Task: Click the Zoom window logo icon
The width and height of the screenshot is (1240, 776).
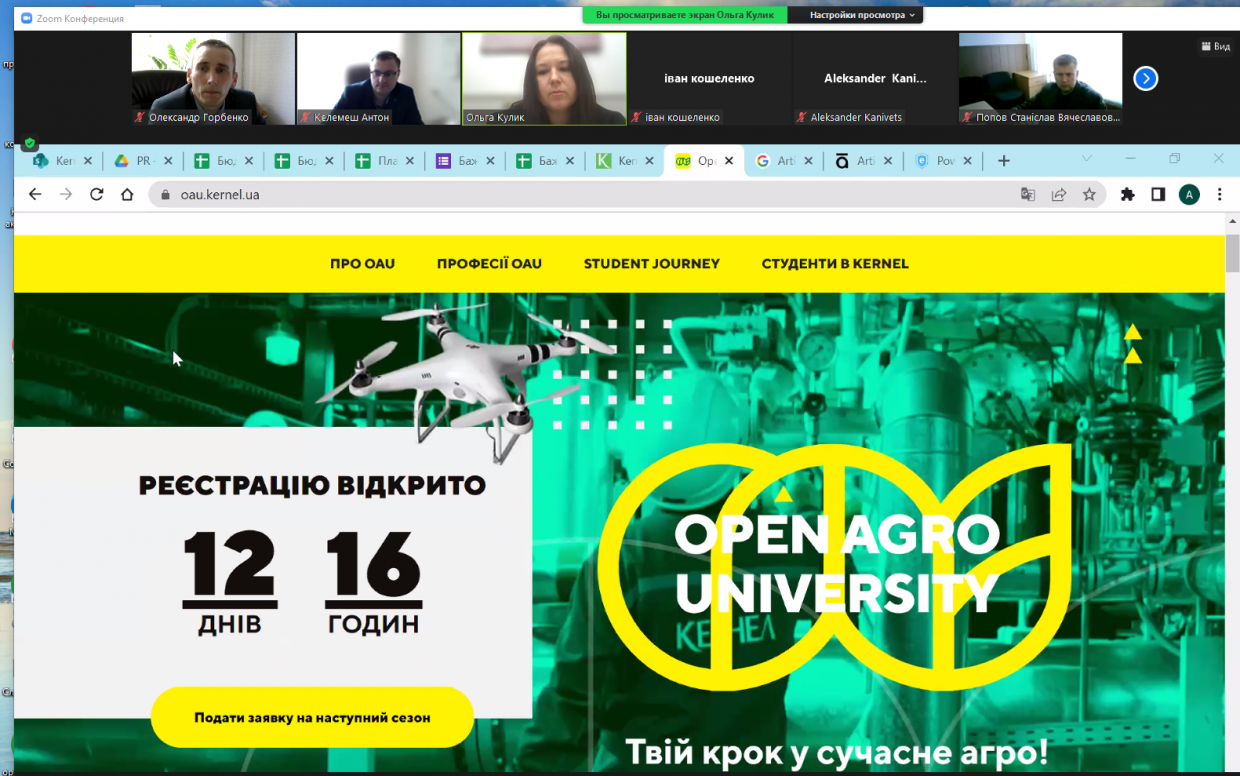Action: pyautogui.click(x=26, y=18)
